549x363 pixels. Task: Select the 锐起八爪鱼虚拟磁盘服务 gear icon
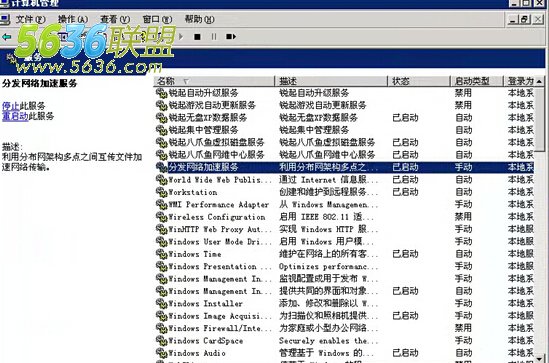pyautogui.click(x=161, y=142)
